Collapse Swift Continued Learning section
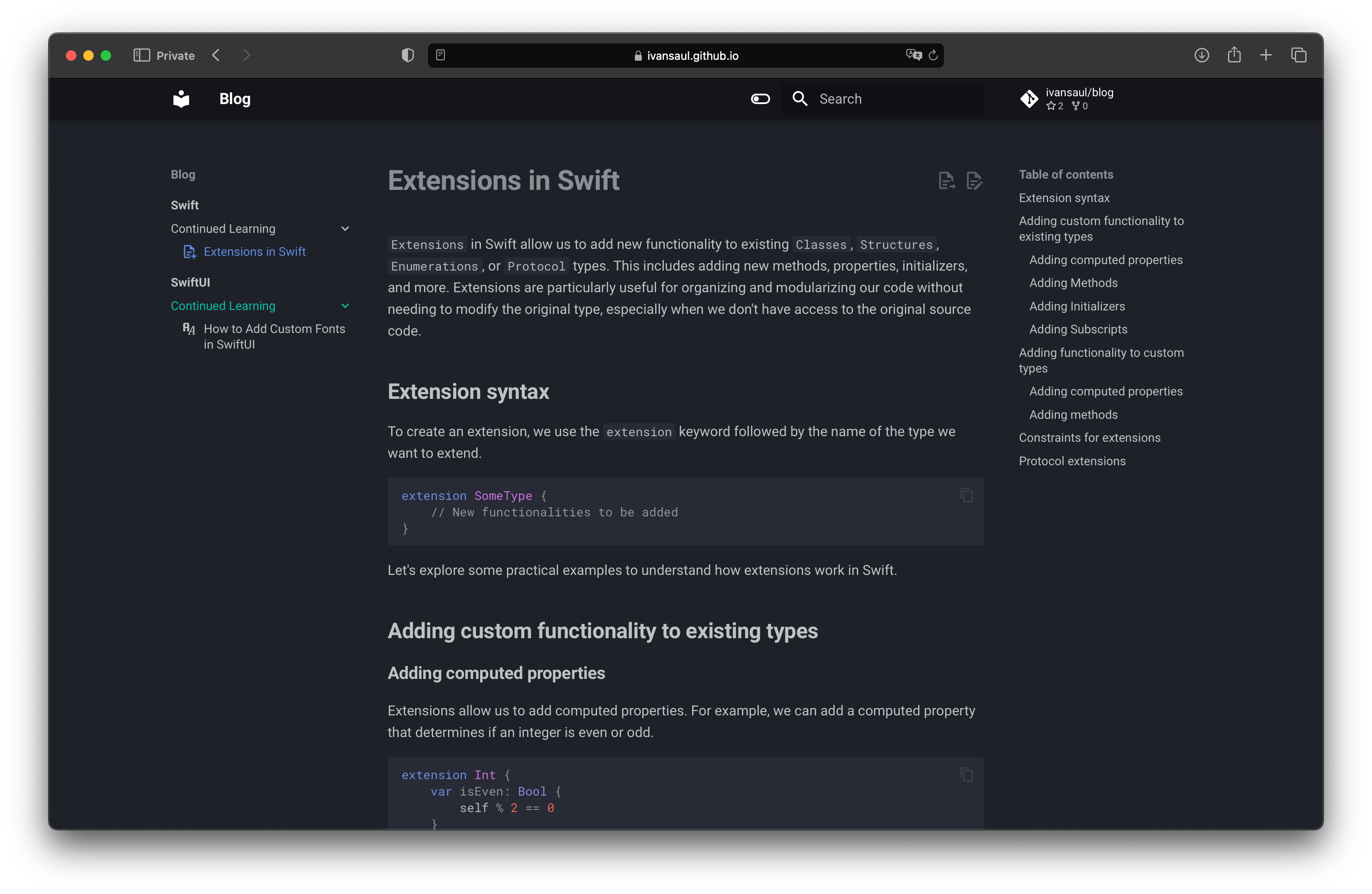This screenshot has height=894, width=1372. click(x=345, y=229)
